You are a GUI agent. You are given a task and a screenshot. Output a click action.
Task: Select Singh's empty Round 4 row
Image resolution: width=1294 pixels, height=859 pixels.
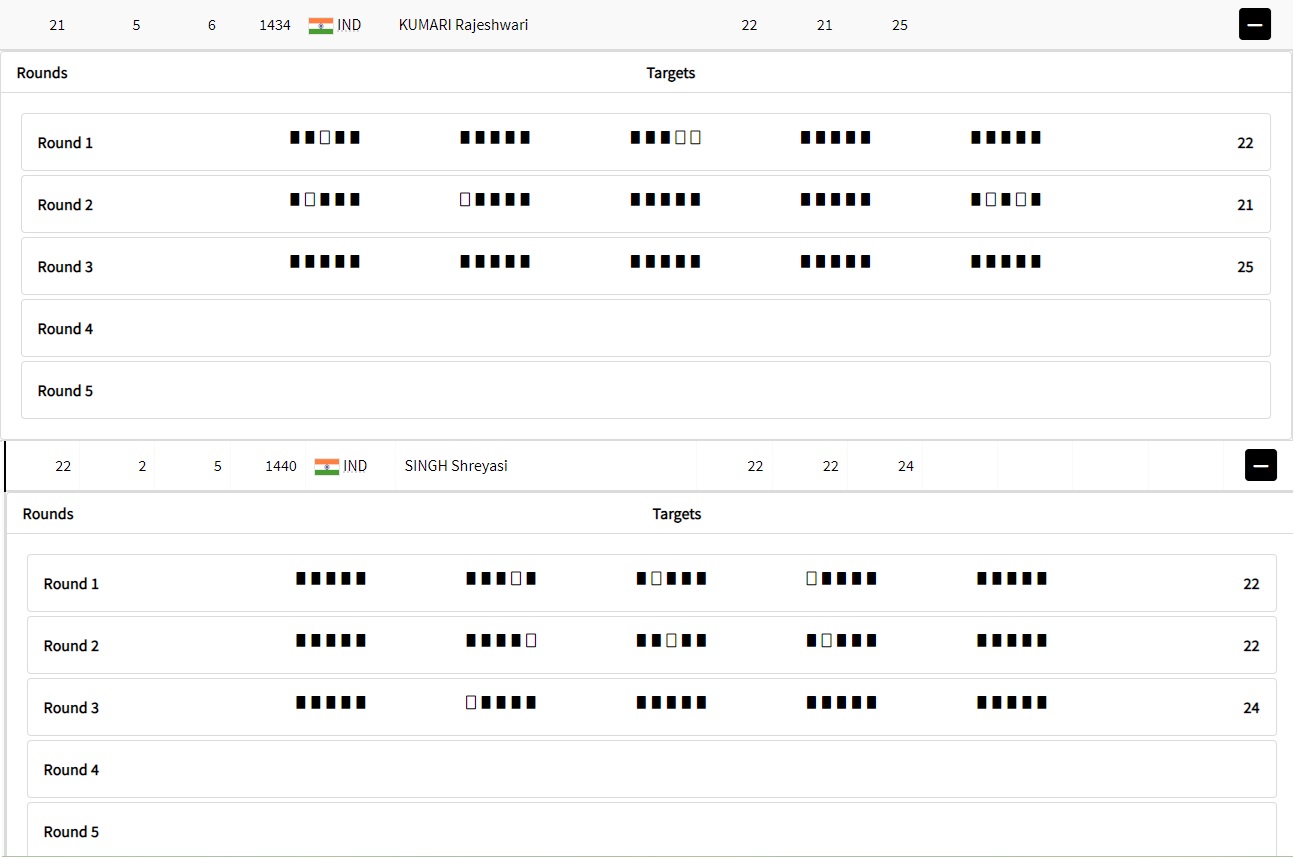651,769
